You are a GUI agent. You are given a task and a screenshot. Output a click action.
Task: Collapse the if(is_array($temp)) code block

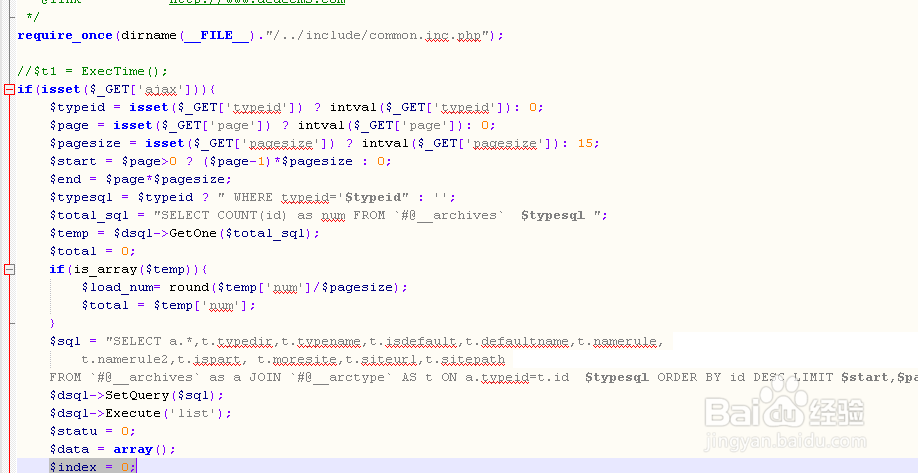(x=9, y=269)
